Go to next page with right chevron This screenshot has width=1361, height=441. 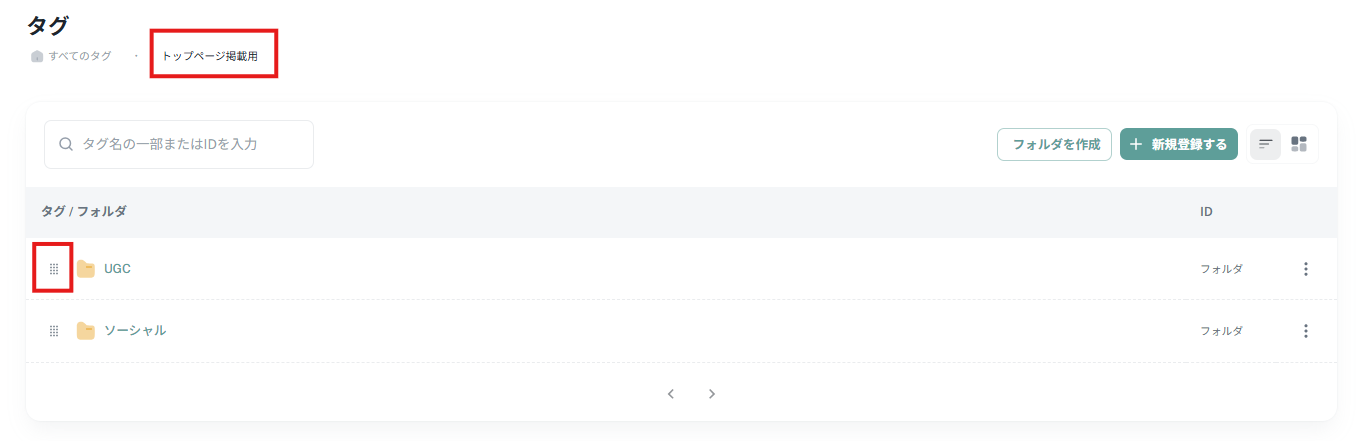pos(712,394)
